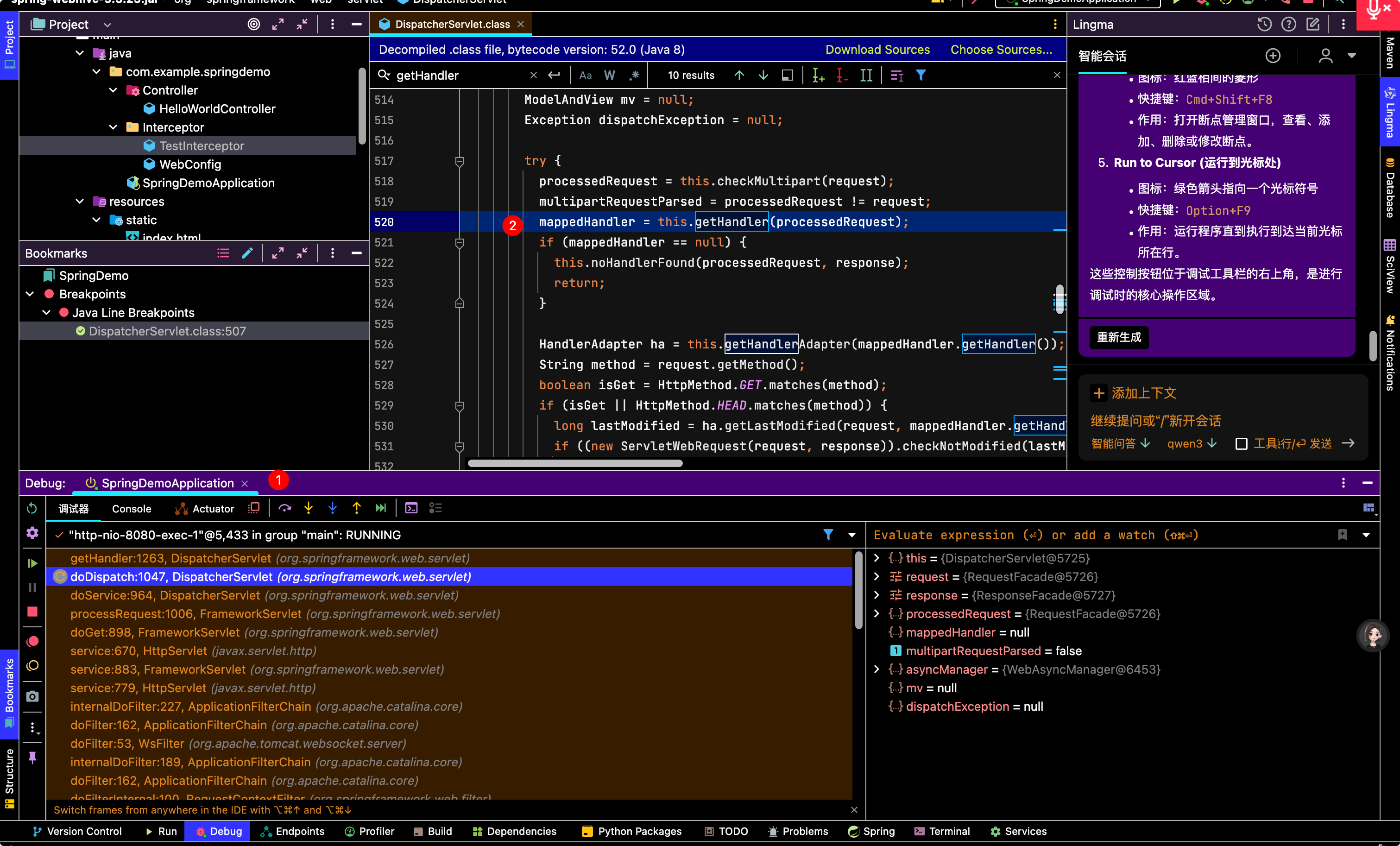Switch to the Console debug tab

131,509
